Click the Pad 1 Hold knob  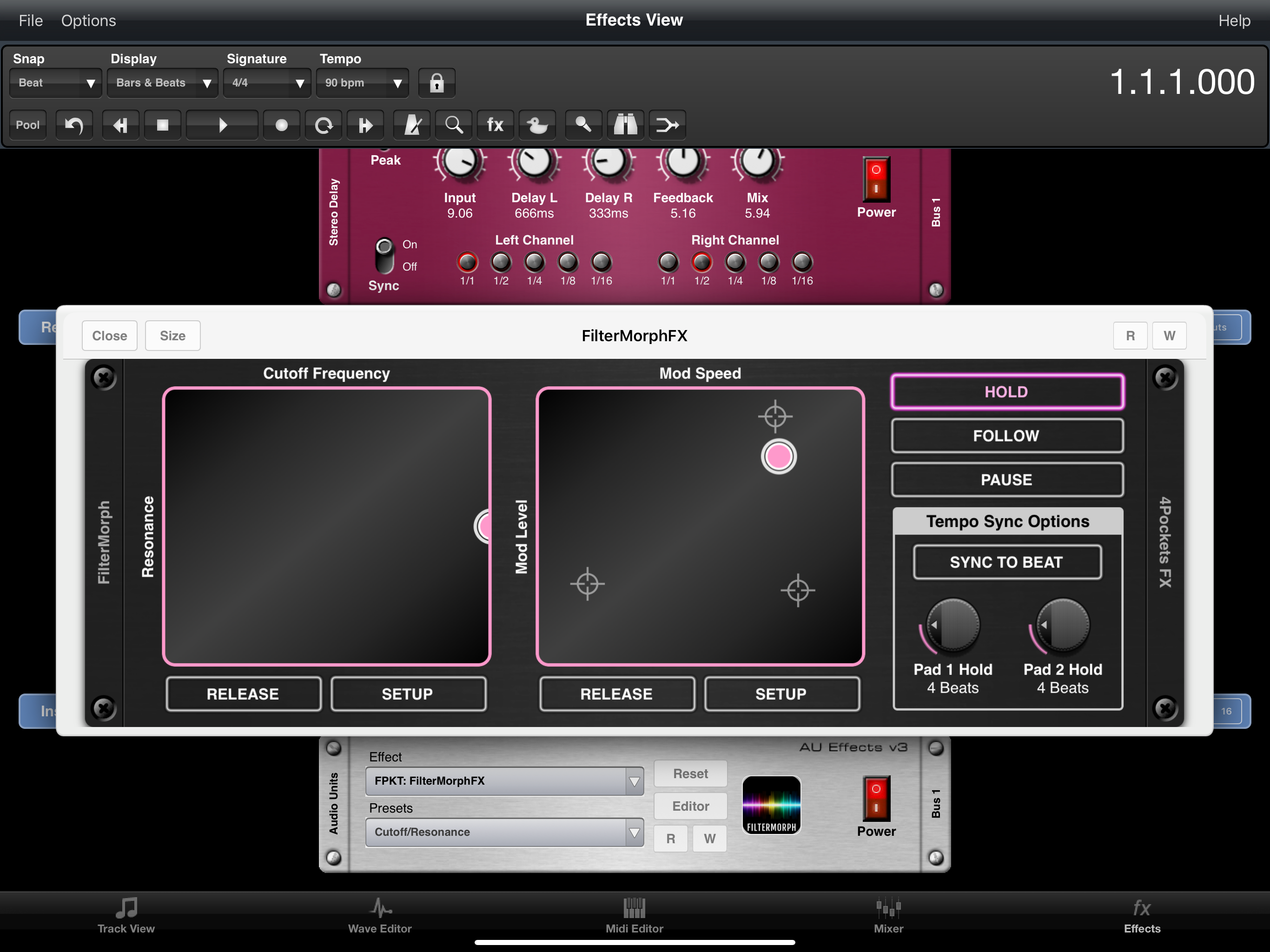coord(952,626)
